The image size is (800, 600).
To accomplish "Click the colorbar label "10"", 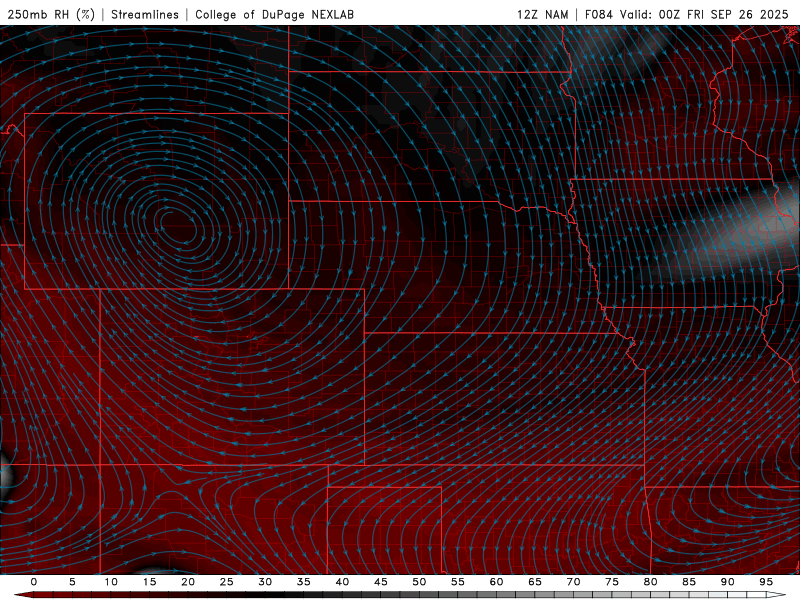I will (111, 582).
